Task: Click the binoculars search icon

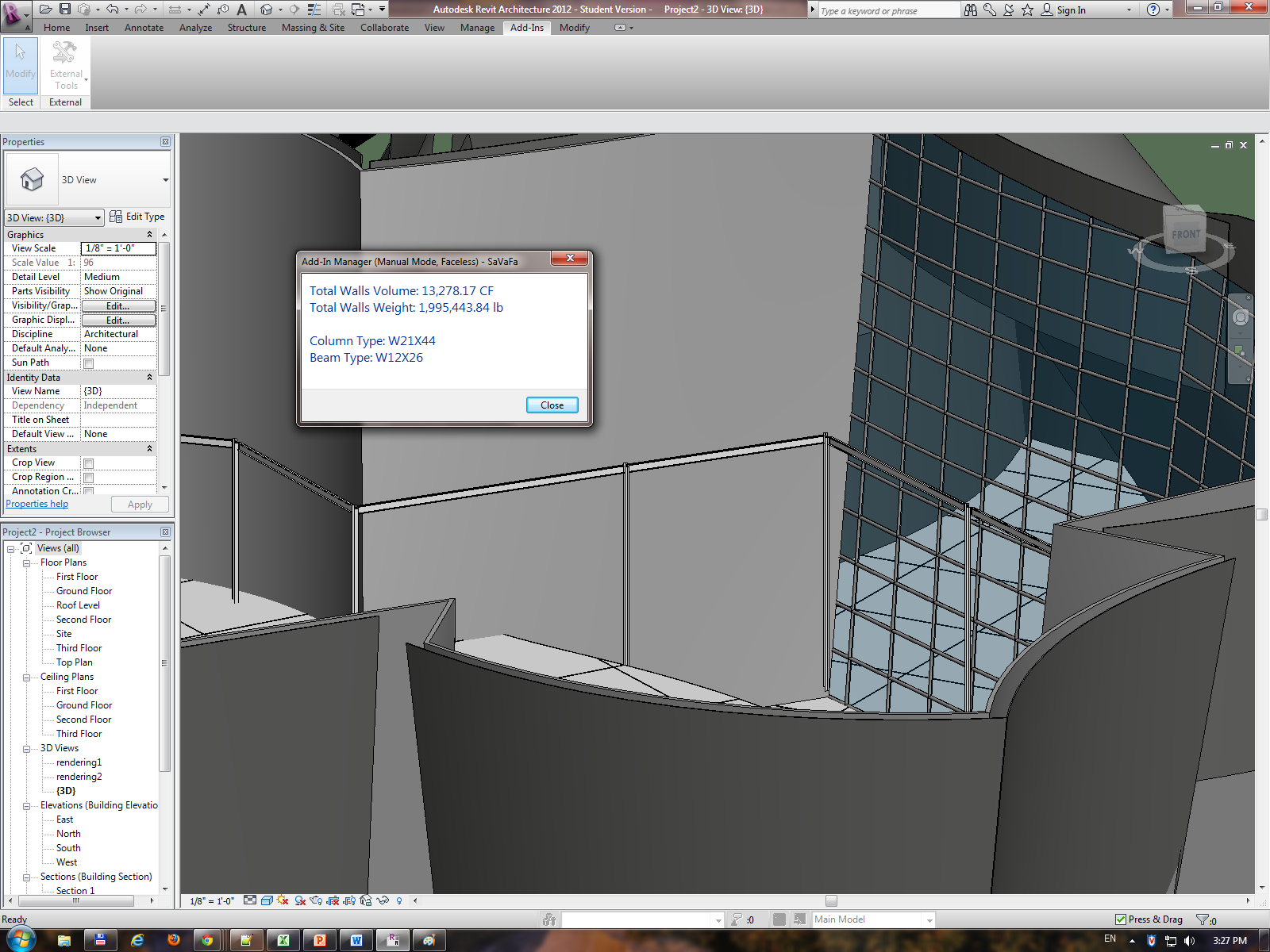Action: [x=971, y=10]
